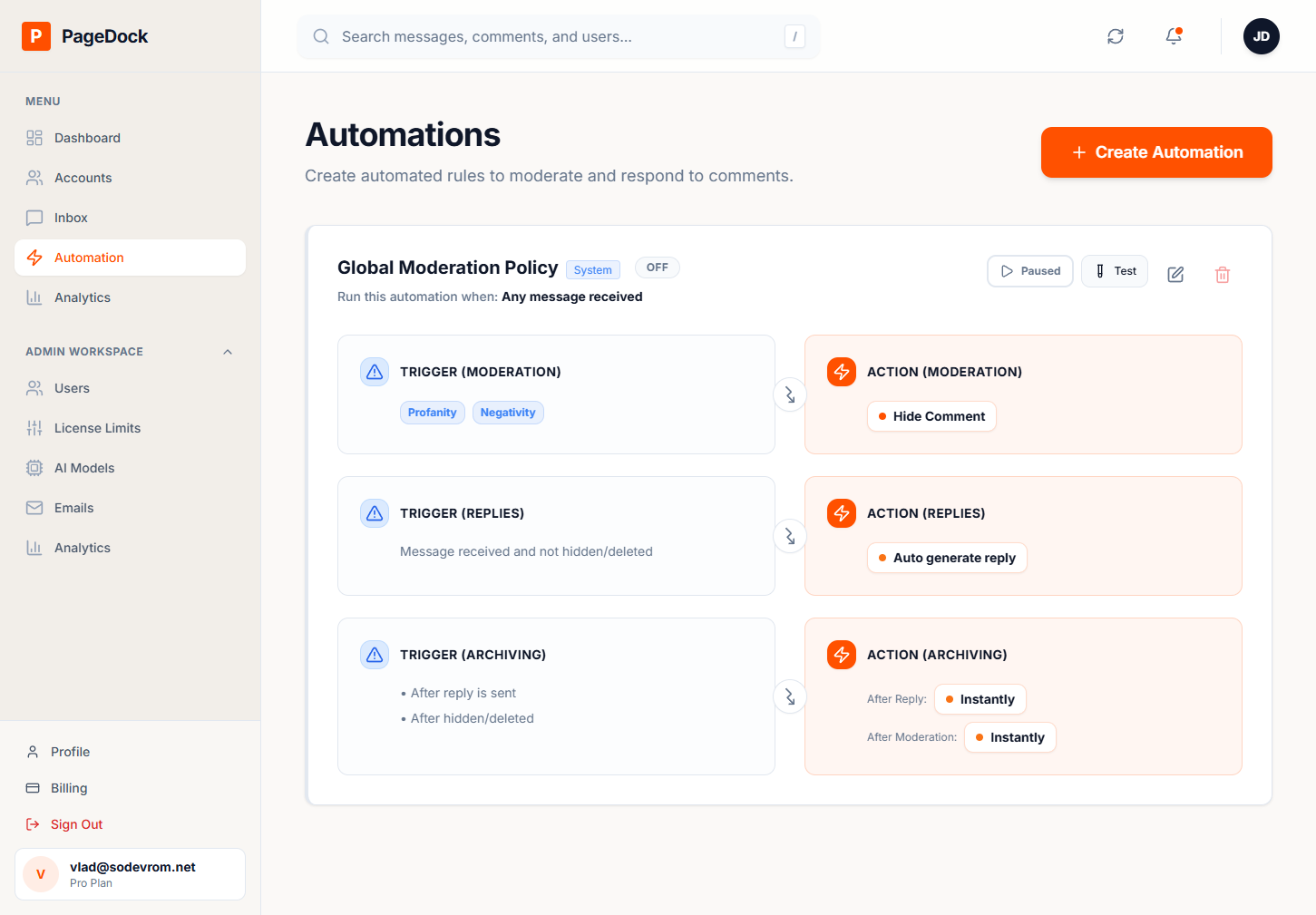
Task: Toggle the OFF status badge
Action: point(658,268)
